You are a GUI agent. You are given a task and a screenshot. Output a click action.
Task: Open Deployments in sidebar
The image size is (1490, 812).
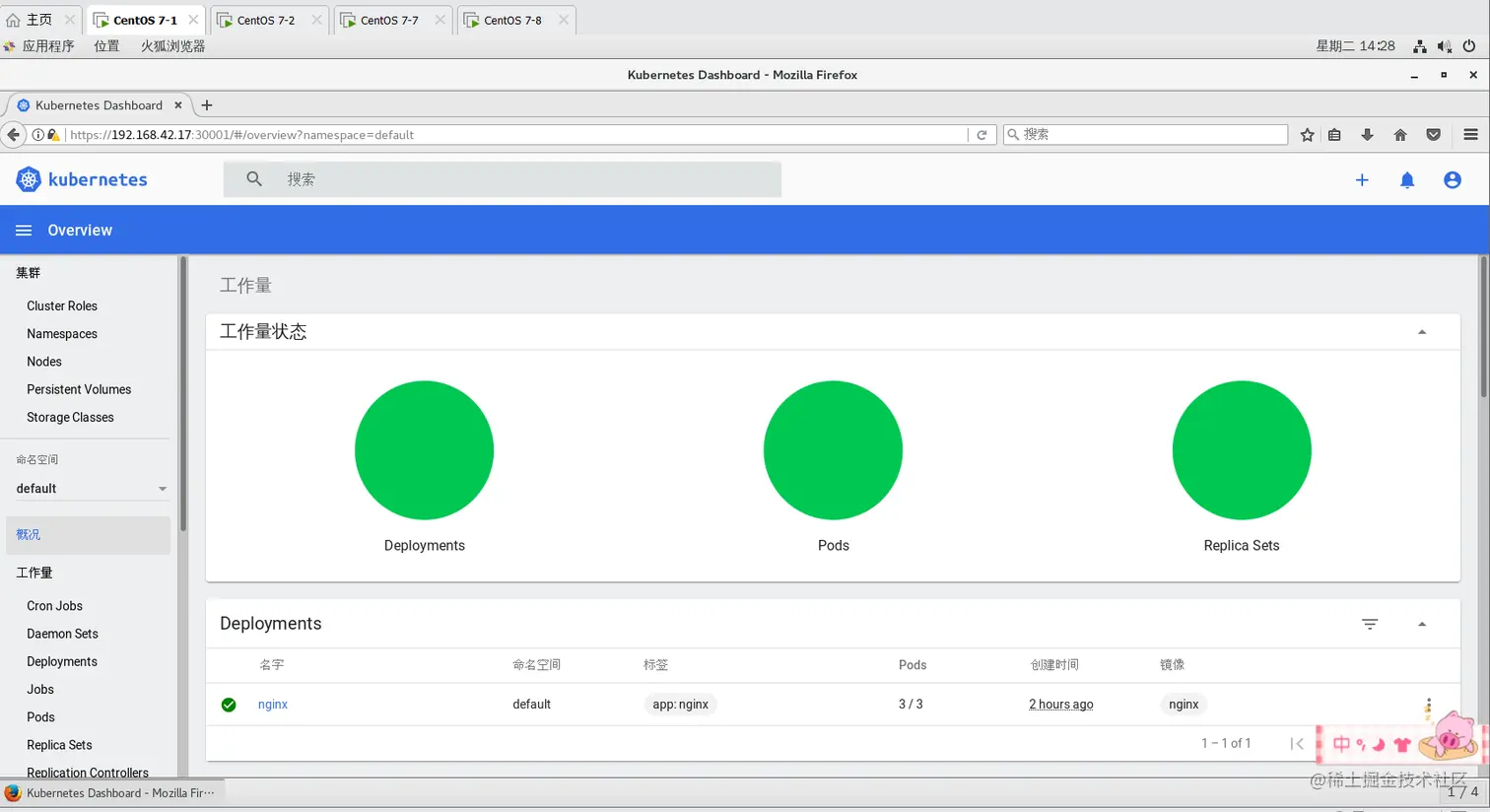[62, 662]
